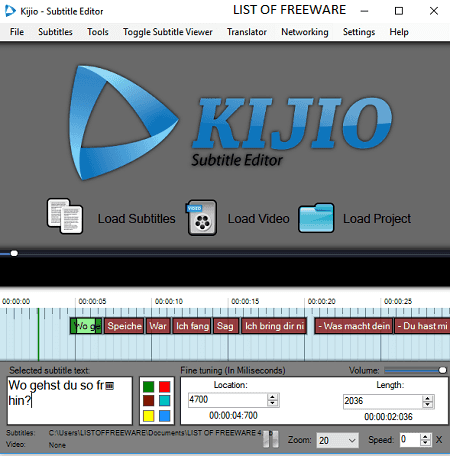Viewport: 450px width, 456px height.
Task: Click Toggle Subtitle Viewer menu
Action: (168, 32)
